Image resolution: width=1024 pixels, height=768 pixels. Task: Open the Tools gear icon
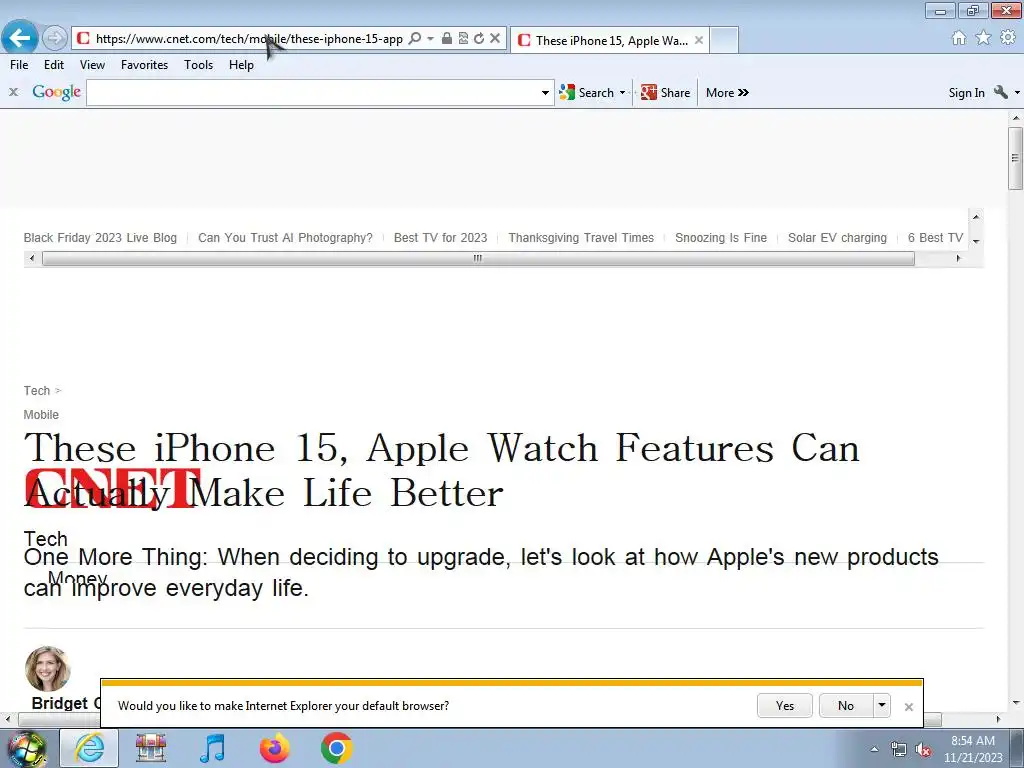click(x=1008, y=38)
